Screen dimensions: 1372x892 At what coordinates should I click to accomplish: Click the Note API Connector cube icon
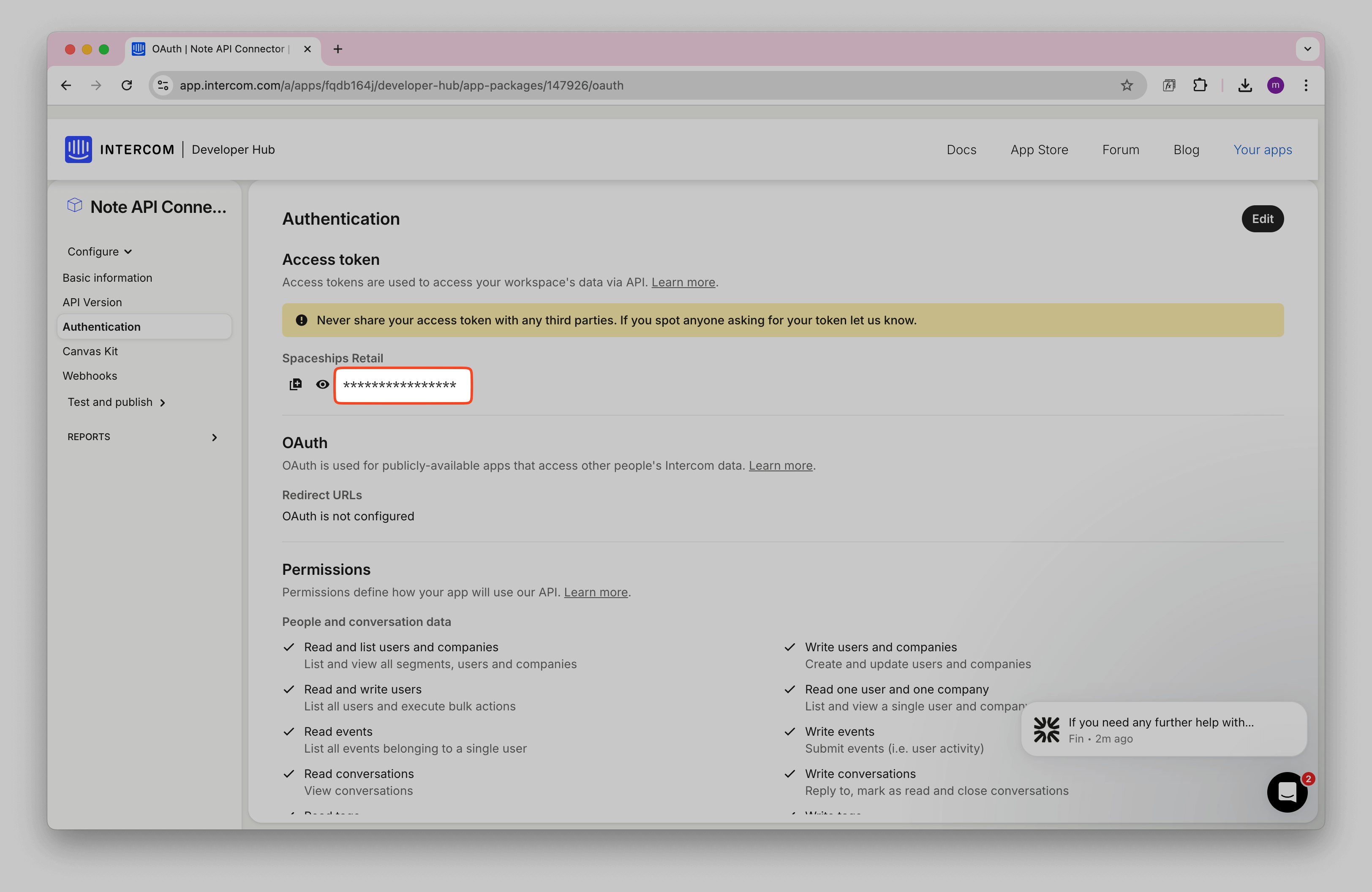point(74,205)
